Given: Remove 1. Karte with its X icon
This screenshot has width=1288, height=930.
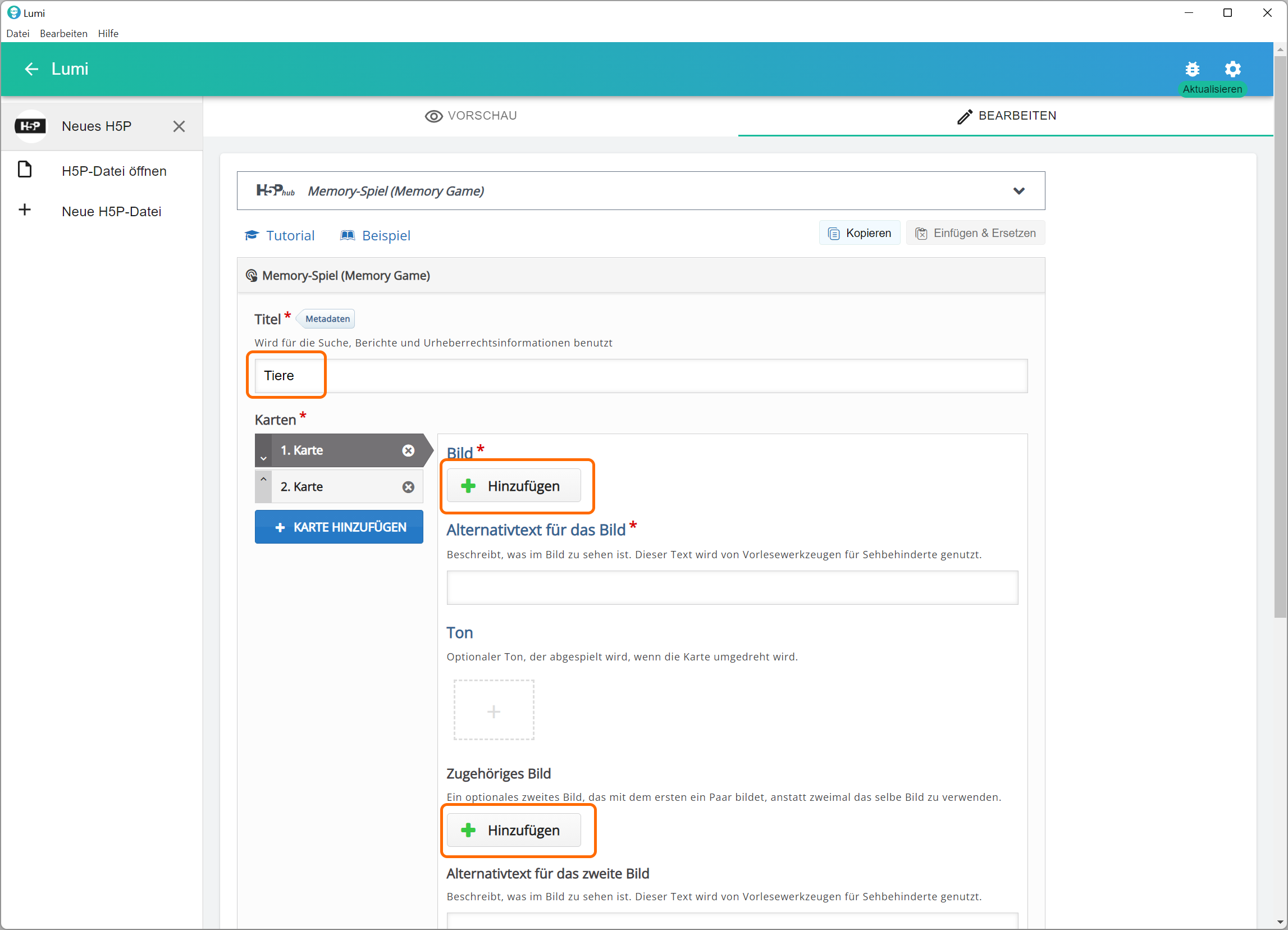Looking at the screenshot, I should point(408,450).
